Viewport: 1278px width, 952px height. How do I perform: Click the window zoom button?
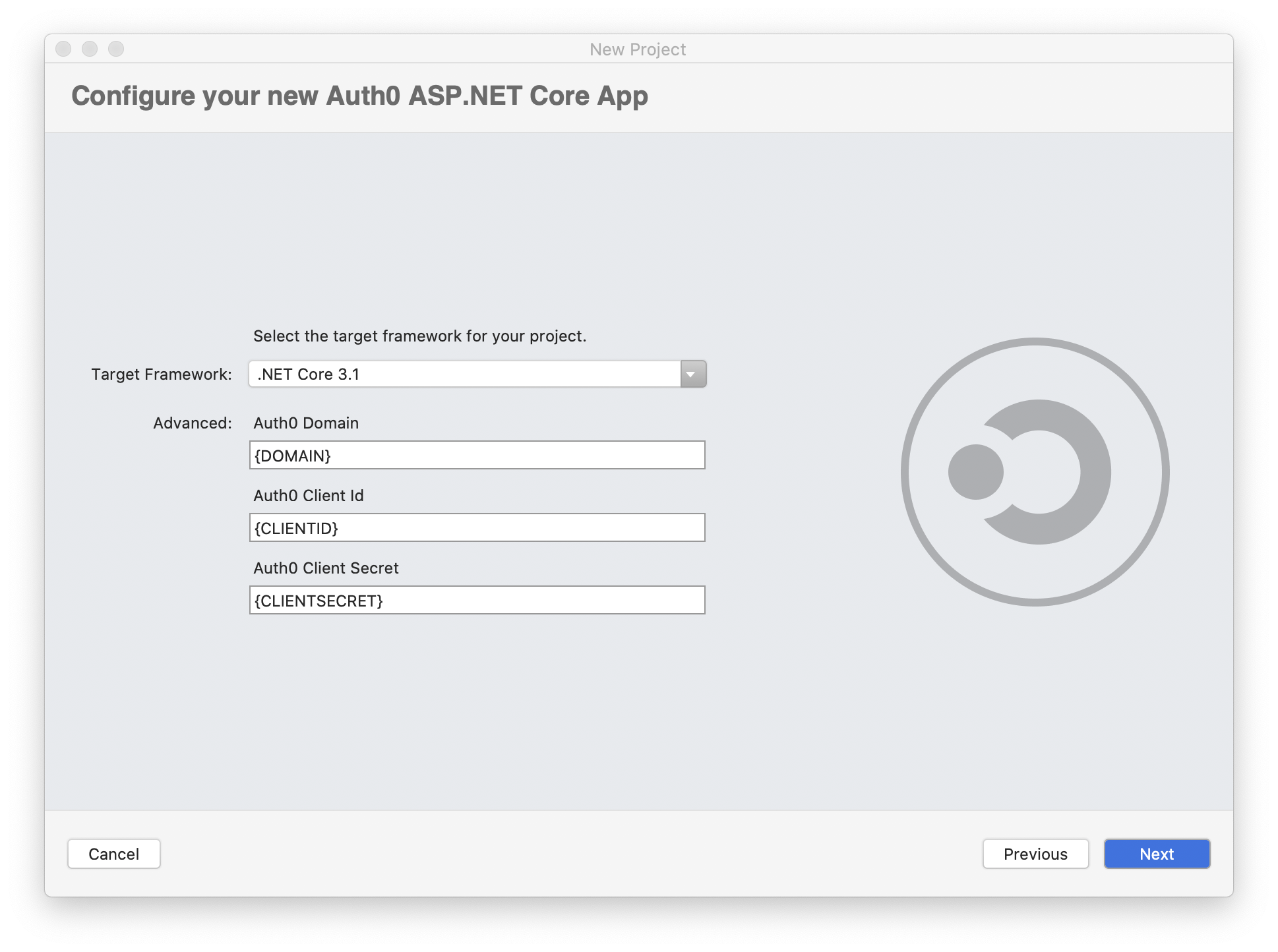116,49
